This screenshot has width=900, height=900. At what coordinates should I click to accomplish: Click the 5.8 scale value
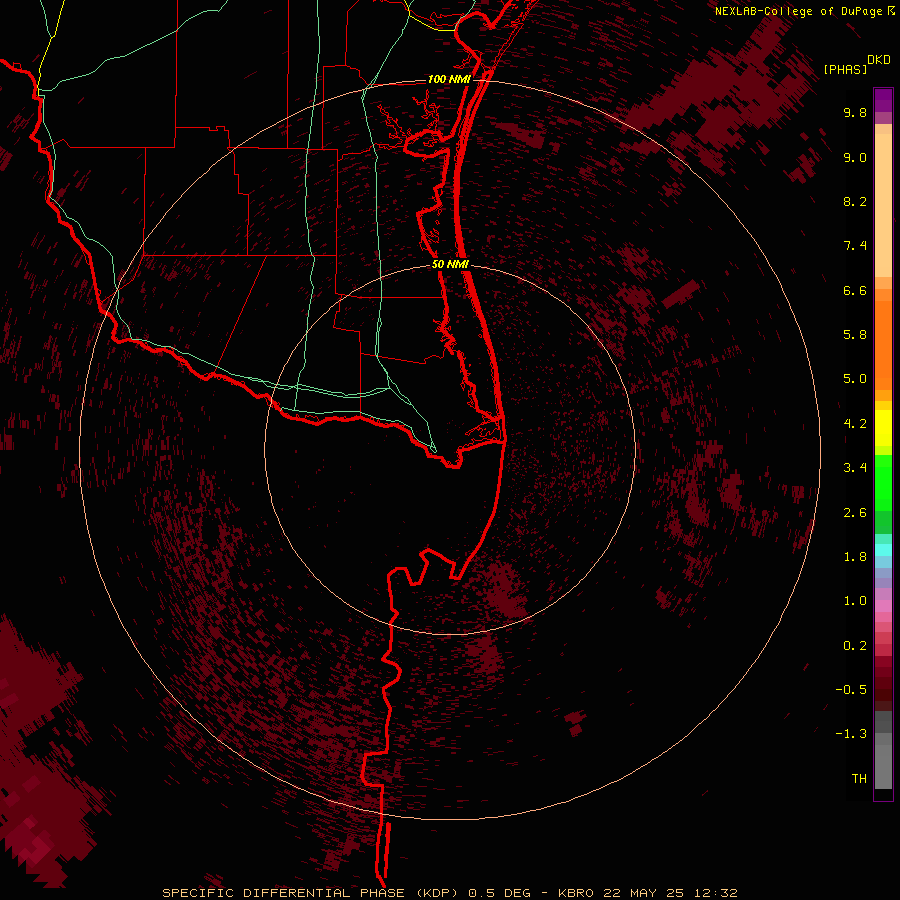855,335
